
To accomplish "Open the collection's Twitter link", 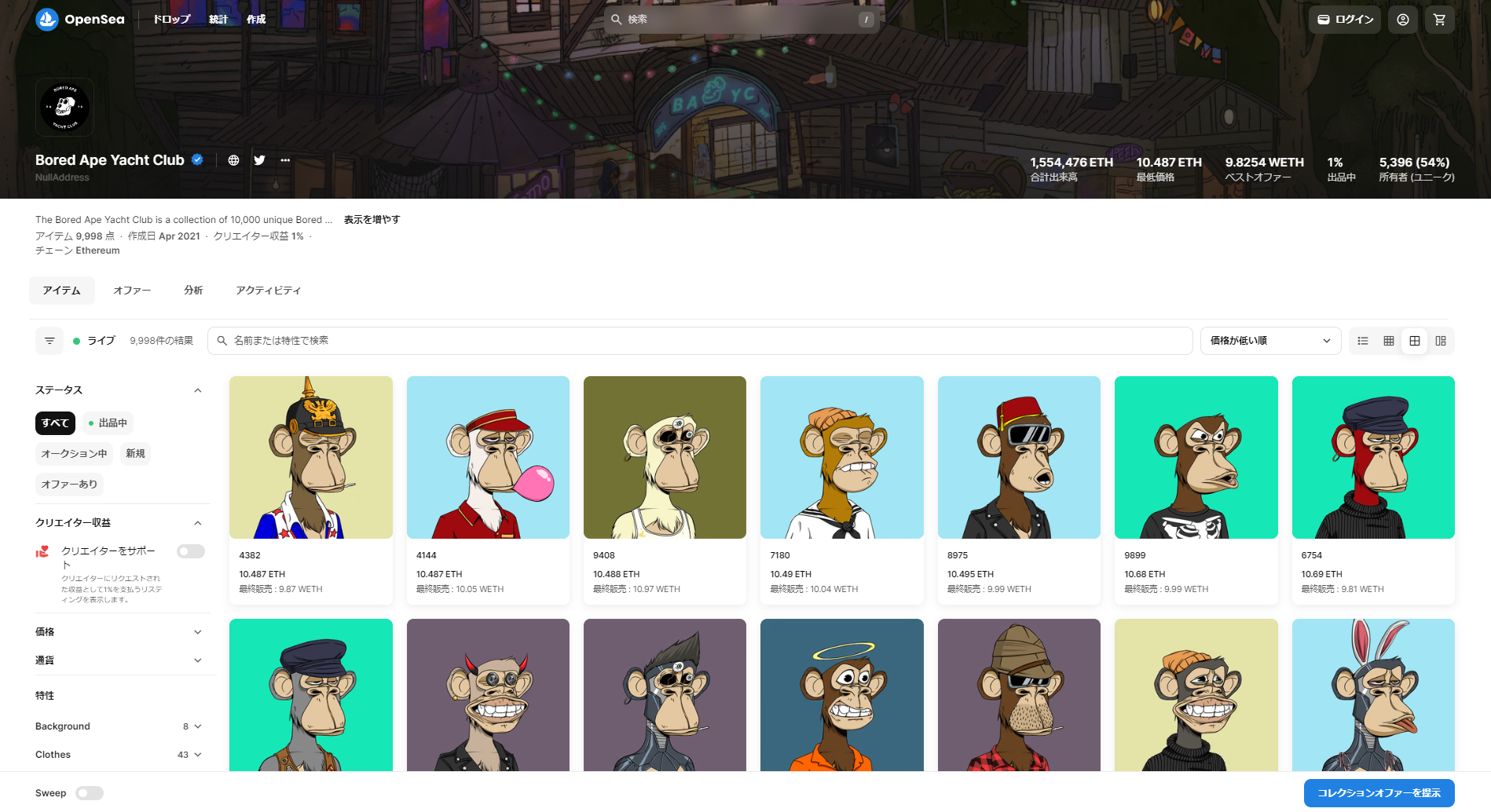I will coord(259,160).
